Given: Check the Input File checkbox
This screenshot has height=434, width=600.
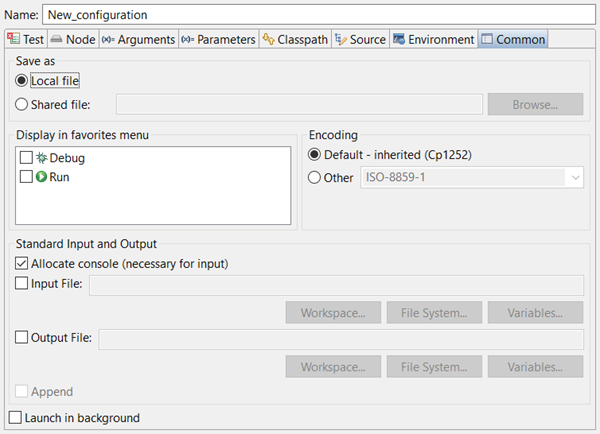Looking at the screenshot, I should pyautogui.click(x=23, y=285).
